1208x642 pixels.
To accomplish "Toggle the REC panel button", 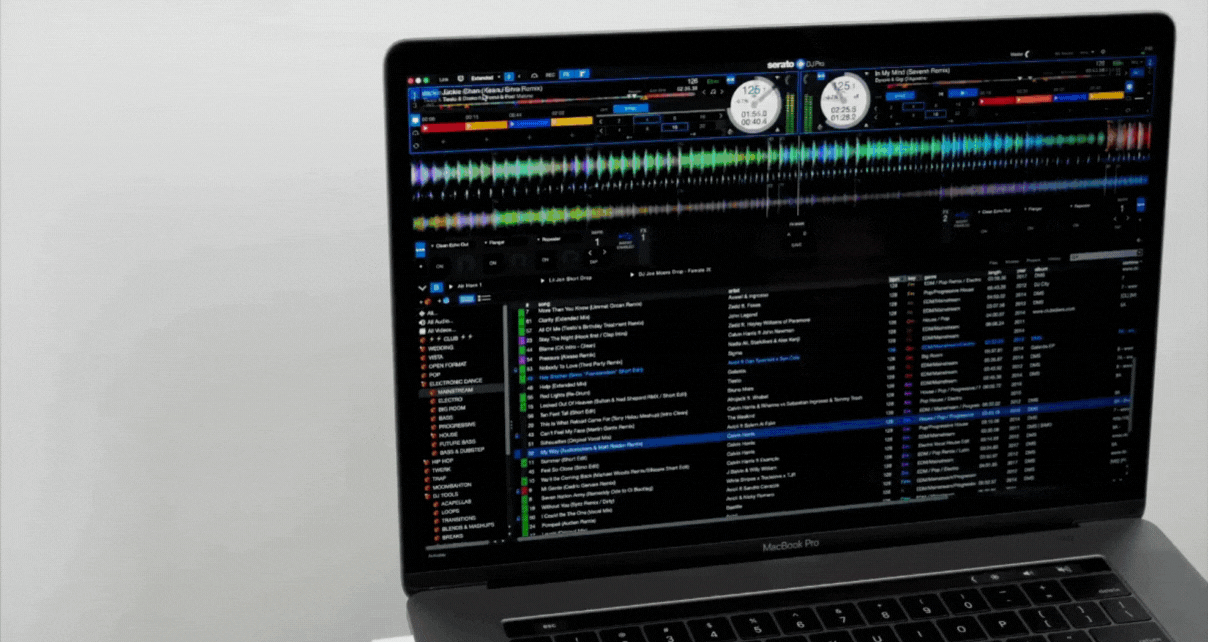I will tap(550, 75).
